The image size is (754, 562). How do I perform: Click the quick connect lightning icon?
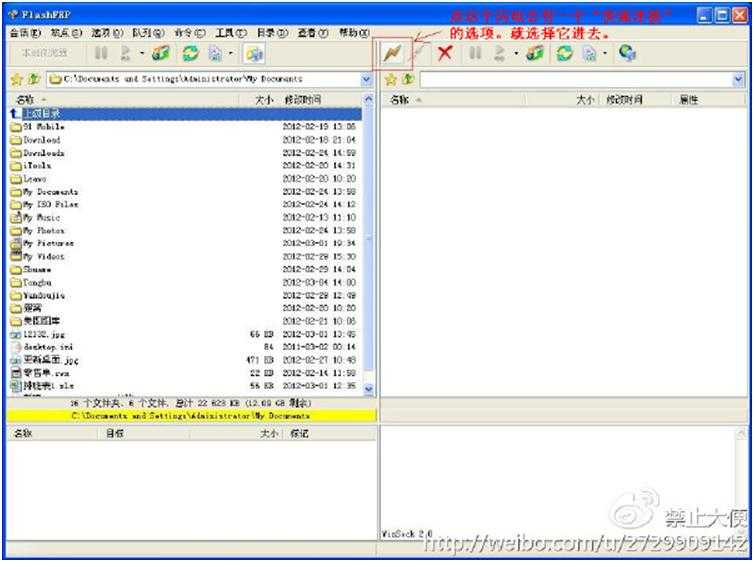coord(392,53)
